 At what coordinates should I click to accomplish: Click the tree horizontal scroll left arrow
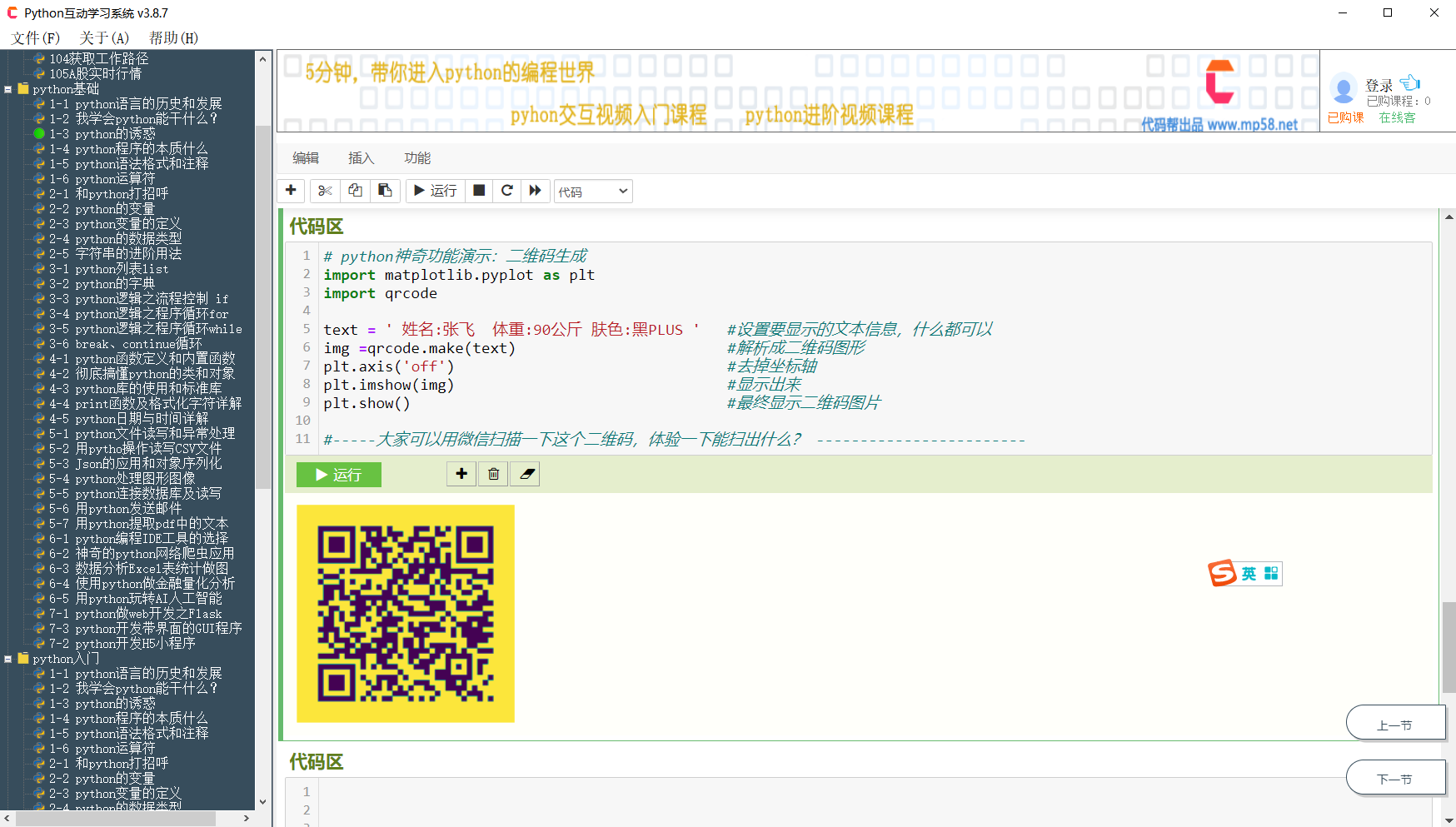click(x=7, y=818)
